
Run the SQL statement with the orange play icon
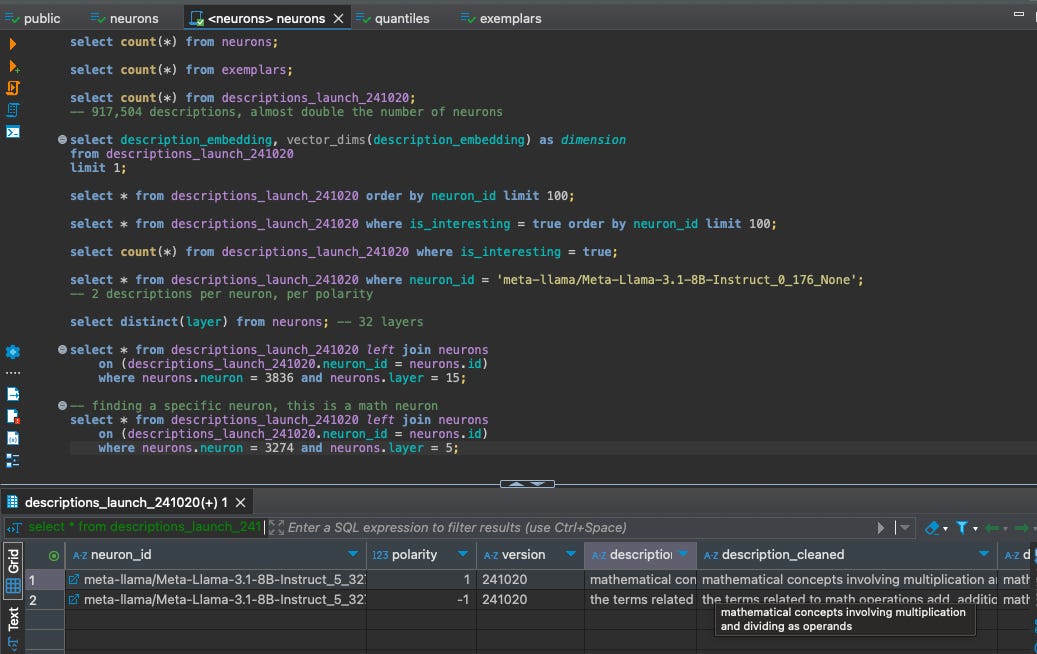click(x=13, y=44)
